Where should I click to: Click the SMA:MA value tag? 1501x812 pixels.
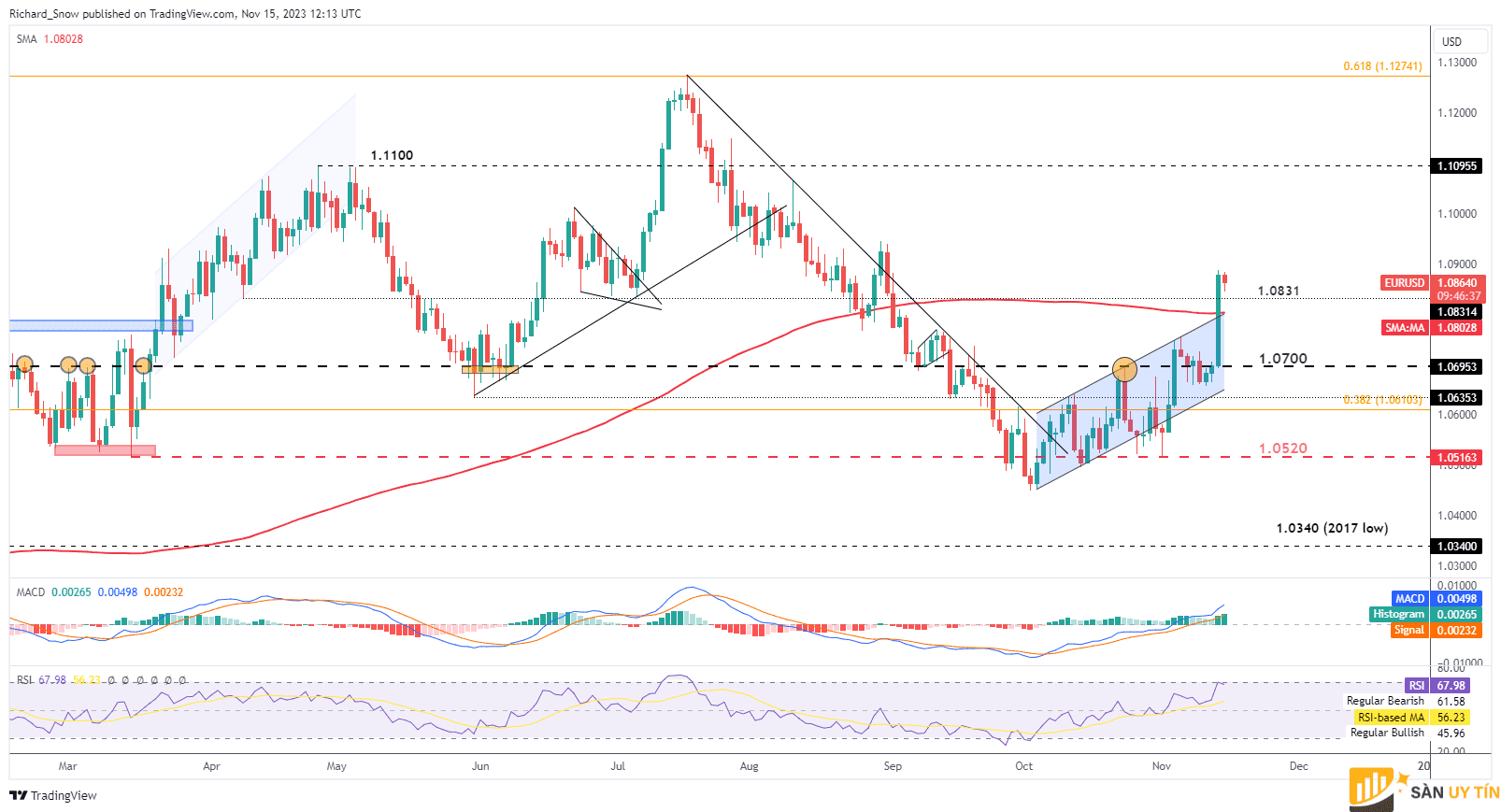pos(1405,328)
